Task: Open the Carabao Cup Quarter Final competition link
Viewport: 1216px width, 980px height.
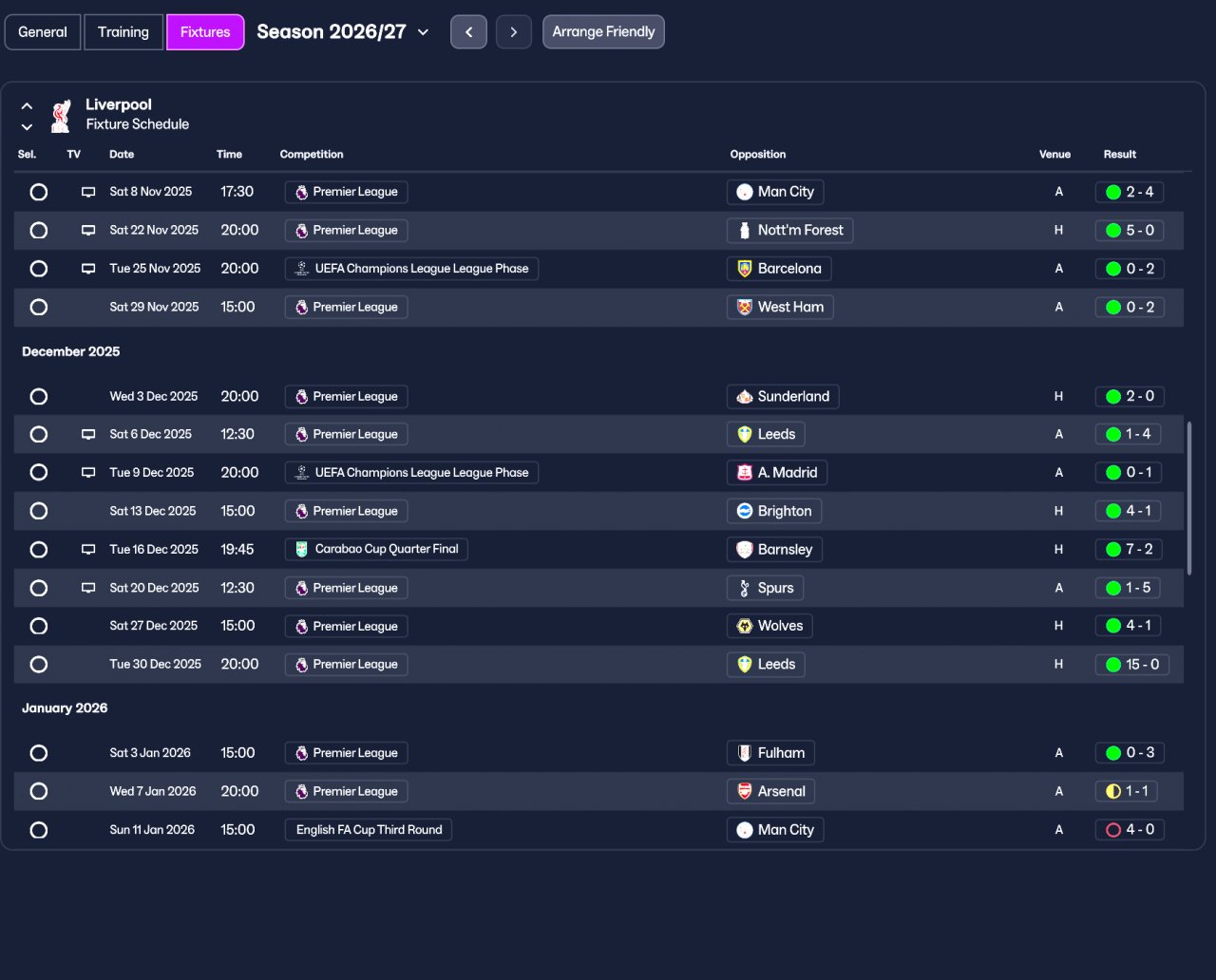Action: 376,549
